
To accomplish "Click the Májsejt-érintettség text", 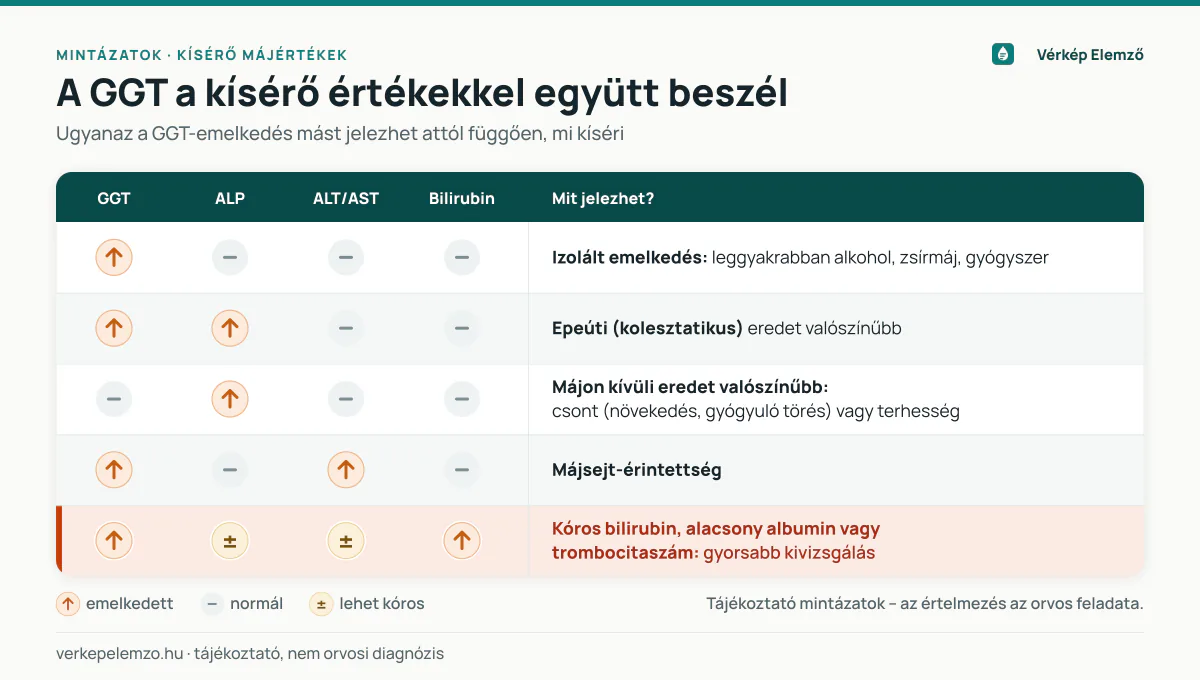I will 637,470.
